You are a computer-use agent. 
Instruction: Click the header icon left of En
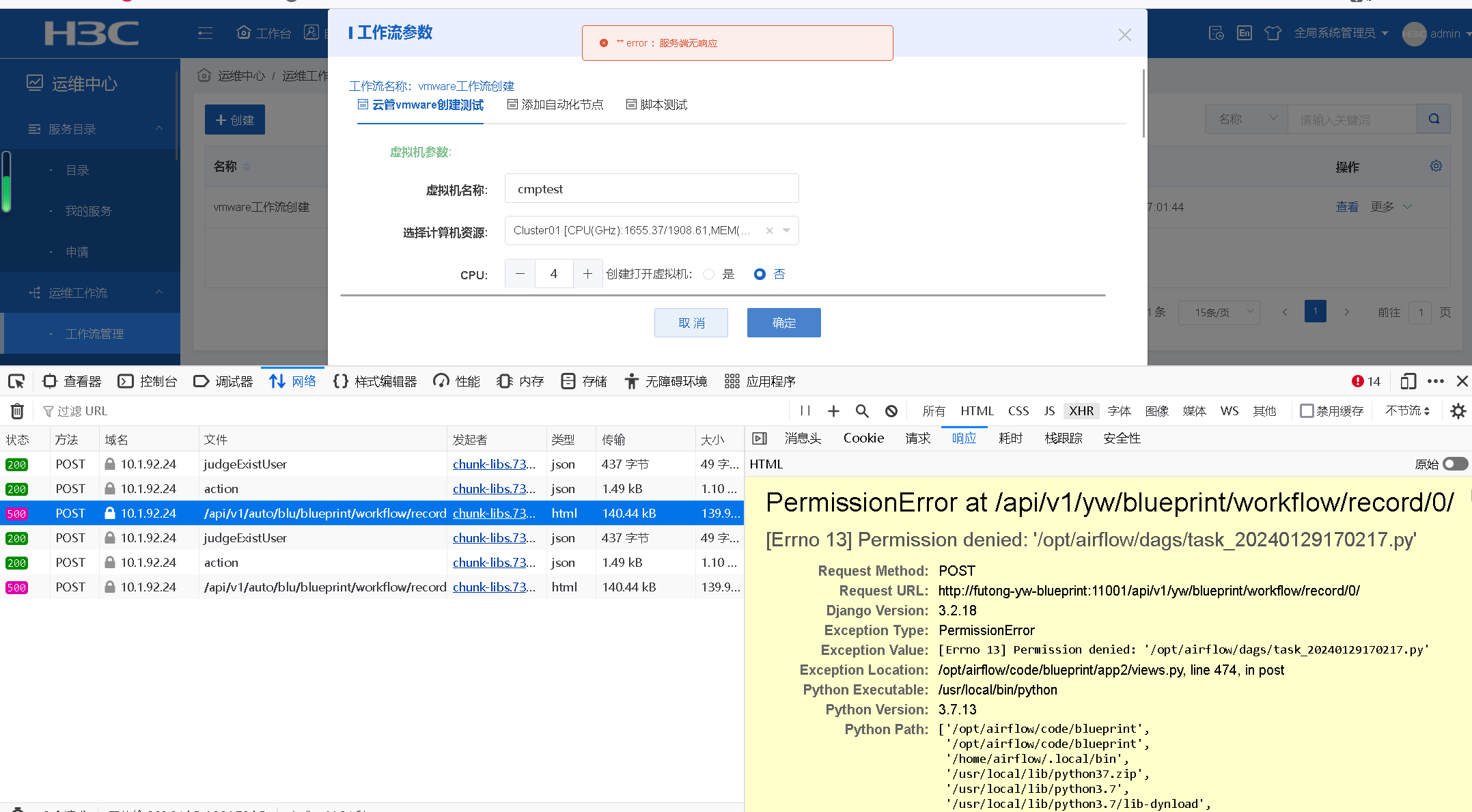coord(1216,33)
